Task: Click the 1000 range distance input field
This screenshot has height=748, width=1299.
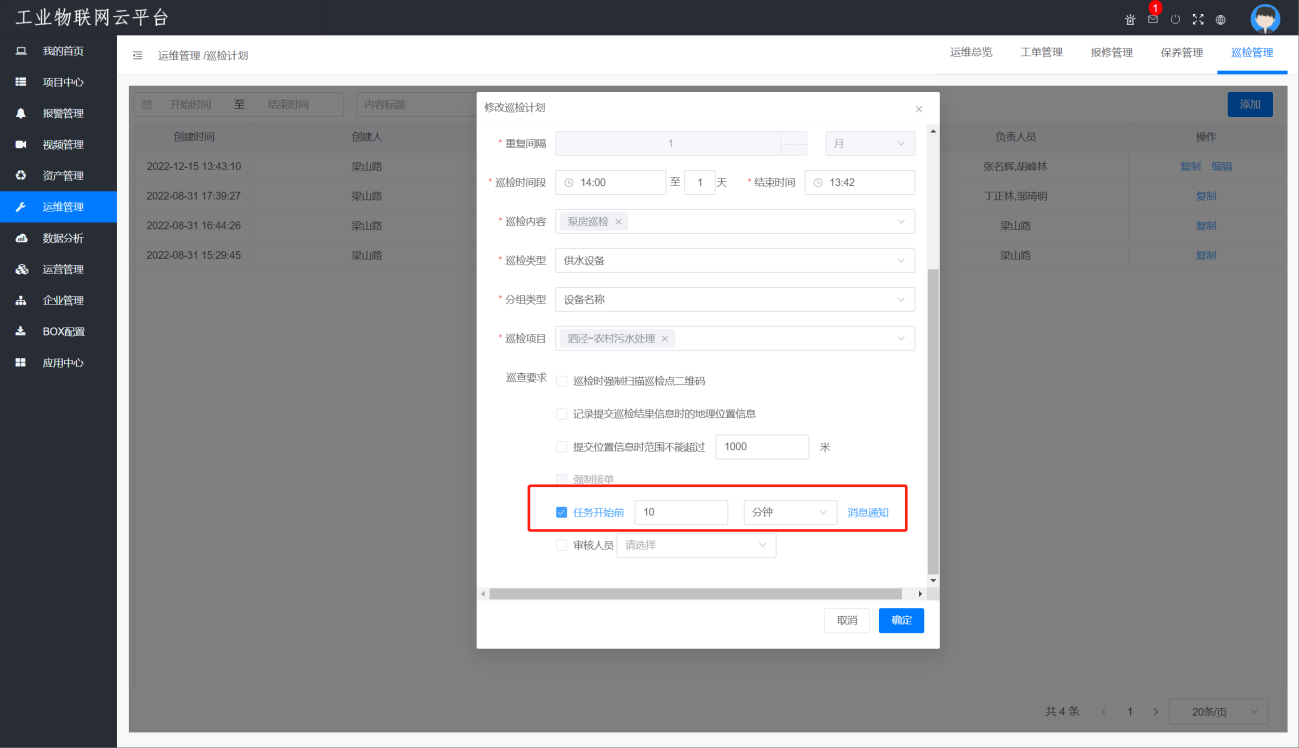Action: click(x=761, y=447)
